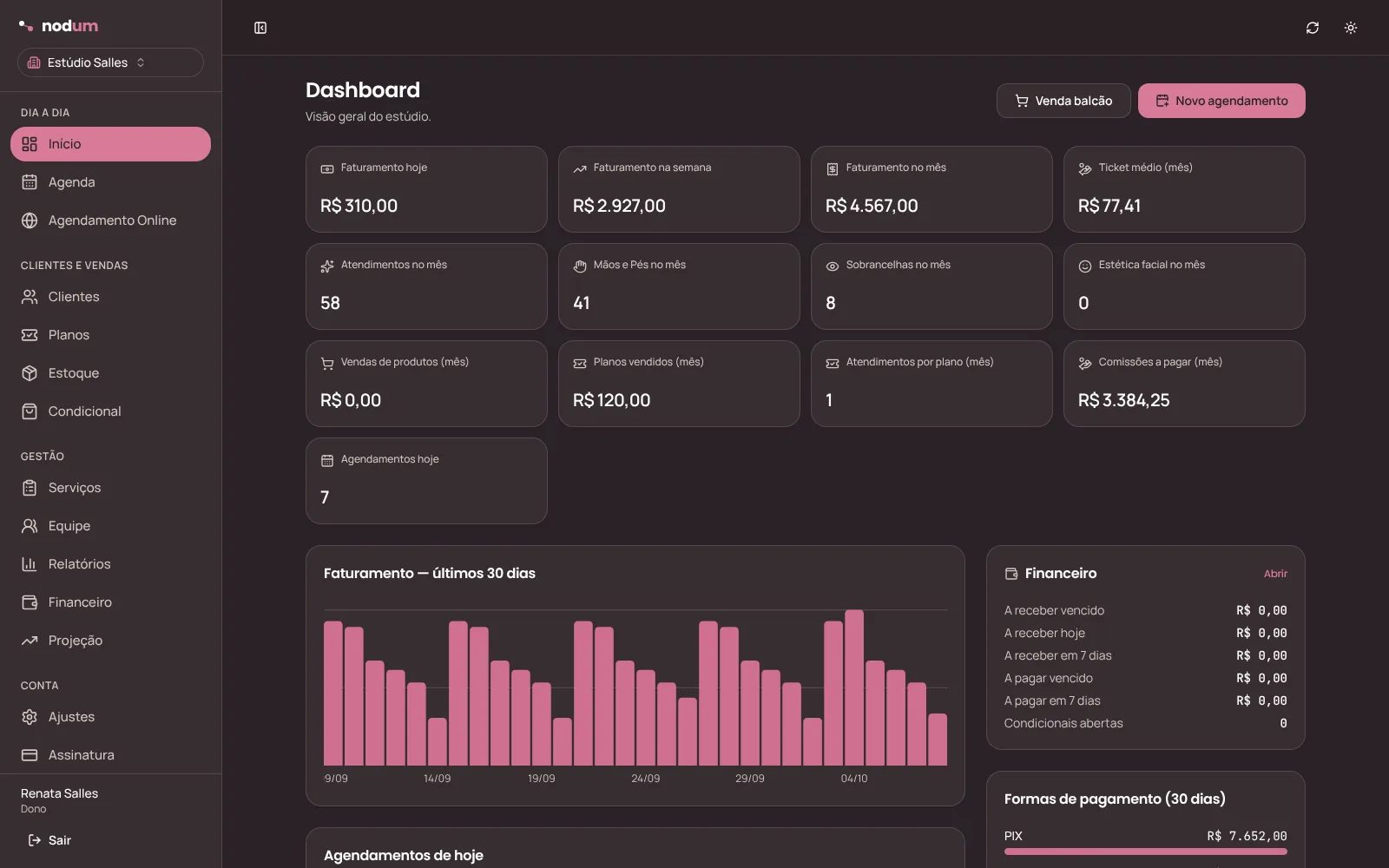Click the A pagar em 7 dias row
Viewport: 1389px width, 868px height.
pos(1146,700)
